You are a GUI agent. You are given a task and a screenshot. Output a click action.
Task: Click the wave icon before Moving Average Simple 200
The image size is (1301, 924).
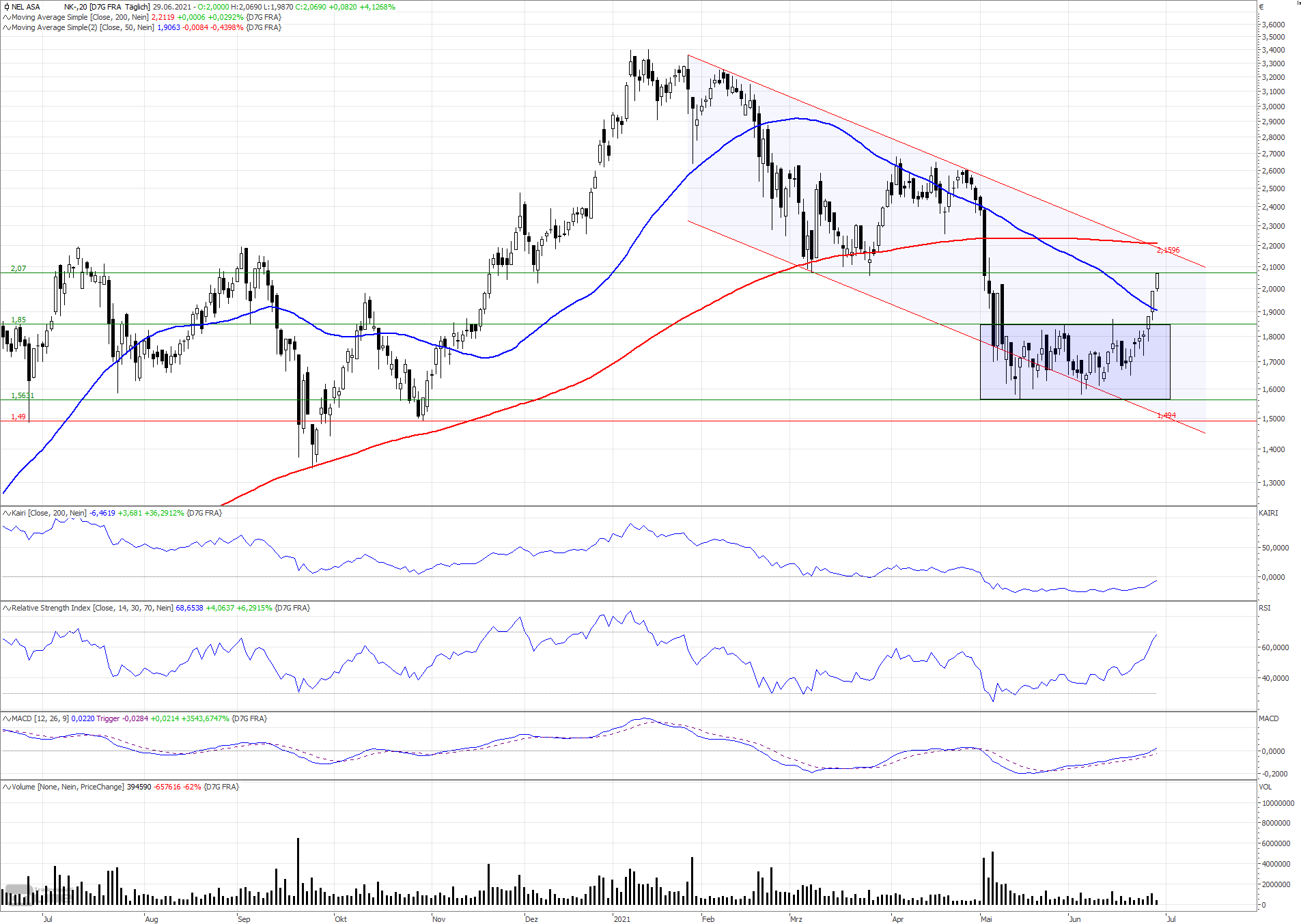tap(7, 17)
